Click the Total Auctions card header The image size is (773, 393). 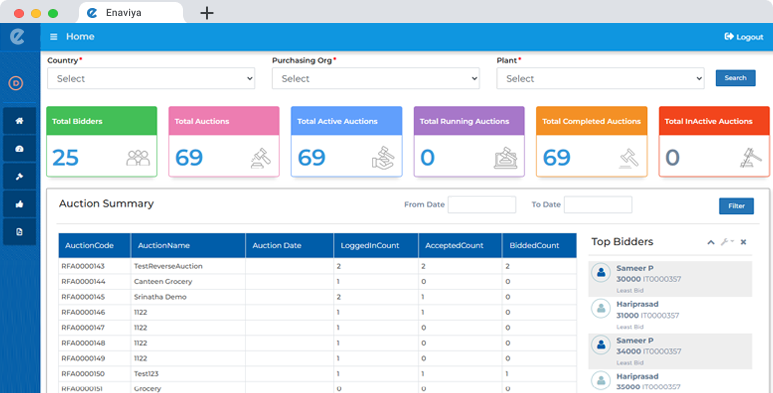point(224,121)
